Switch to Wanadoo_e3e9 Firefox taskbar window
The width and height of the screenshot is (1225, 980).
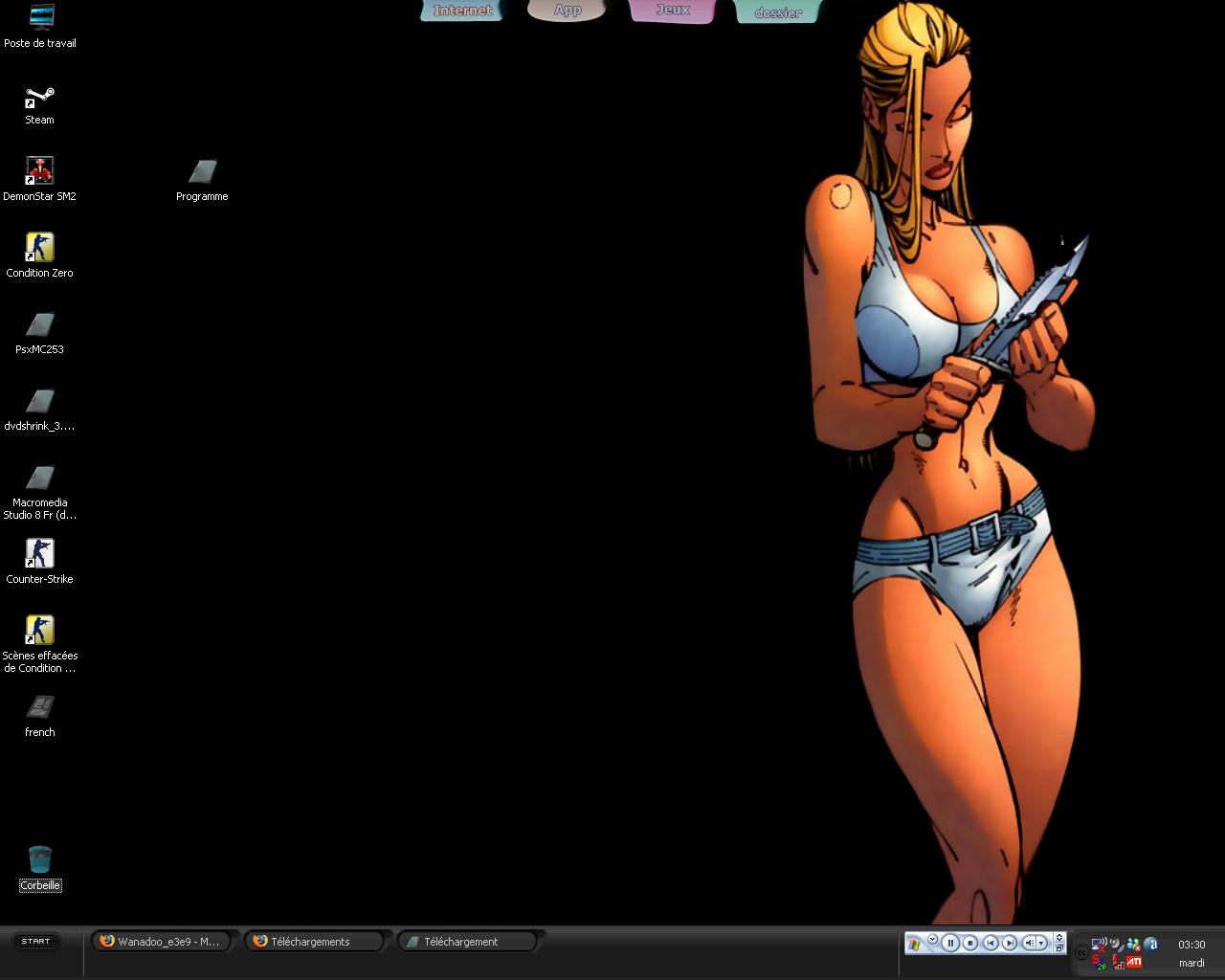click(161, 942)
